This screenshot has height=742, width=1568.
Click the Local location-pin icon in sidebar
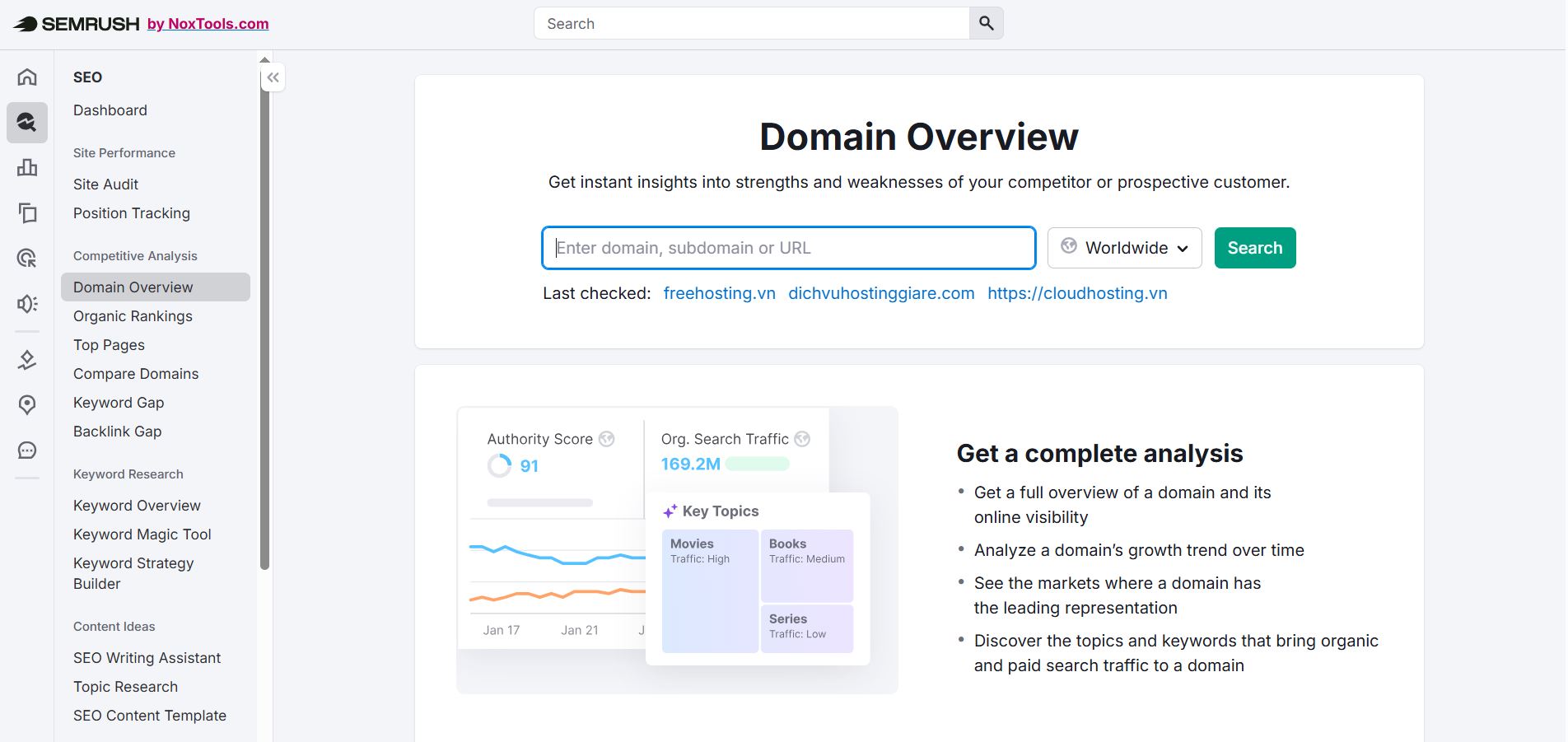coord(27,404)
